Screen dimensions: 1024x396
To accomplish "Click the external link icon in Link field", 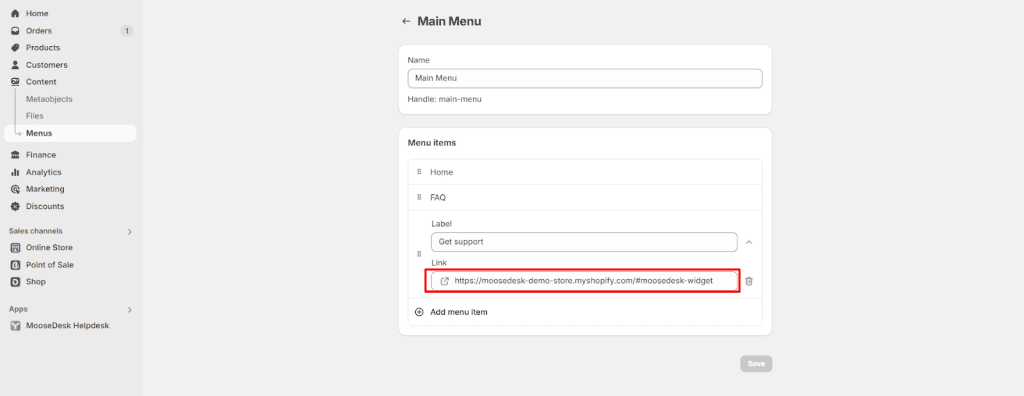I will coord(445,281).
